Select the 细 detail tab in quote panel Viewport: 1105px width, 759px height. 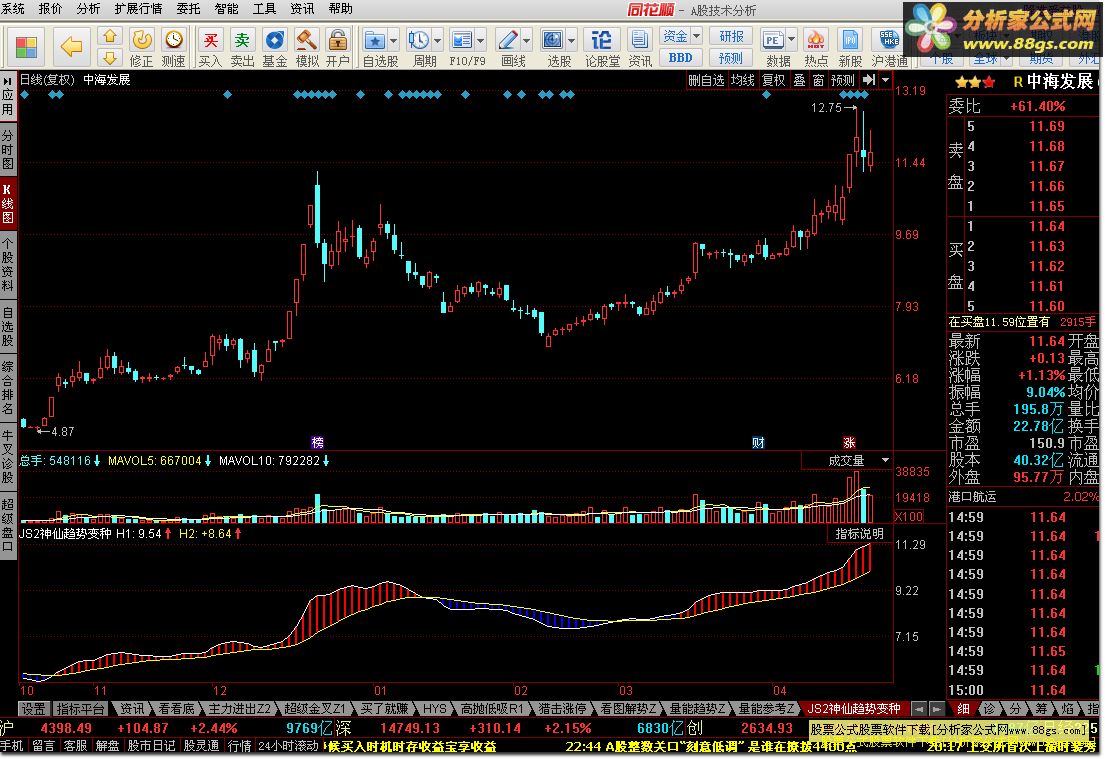click(x=963, y=708)
